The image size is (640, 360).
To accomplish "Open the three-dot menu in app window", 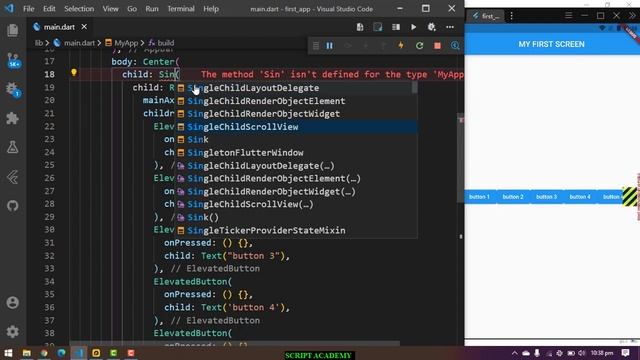I will point(511,16).
